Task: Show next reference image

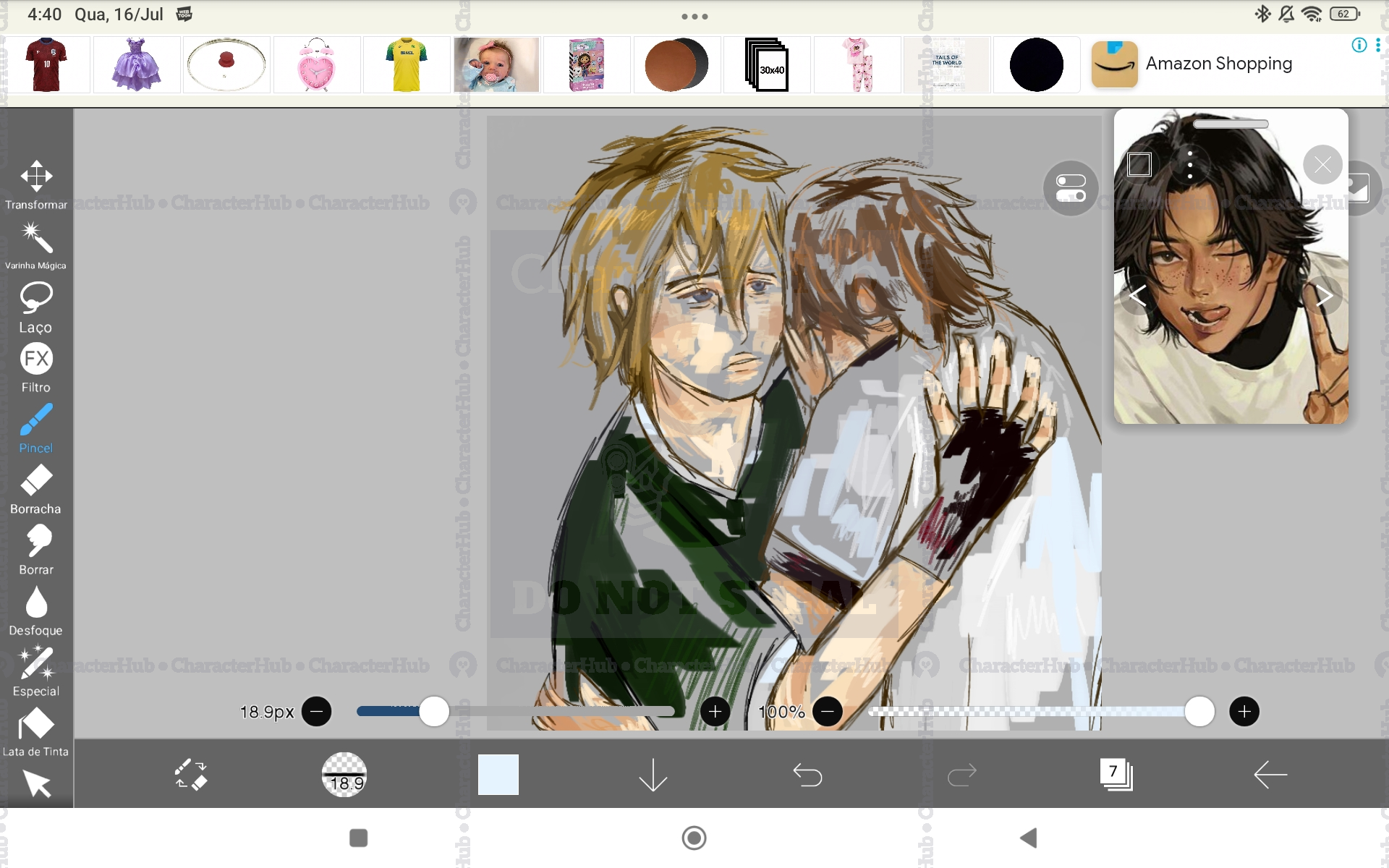Action: pos(1324,295)
